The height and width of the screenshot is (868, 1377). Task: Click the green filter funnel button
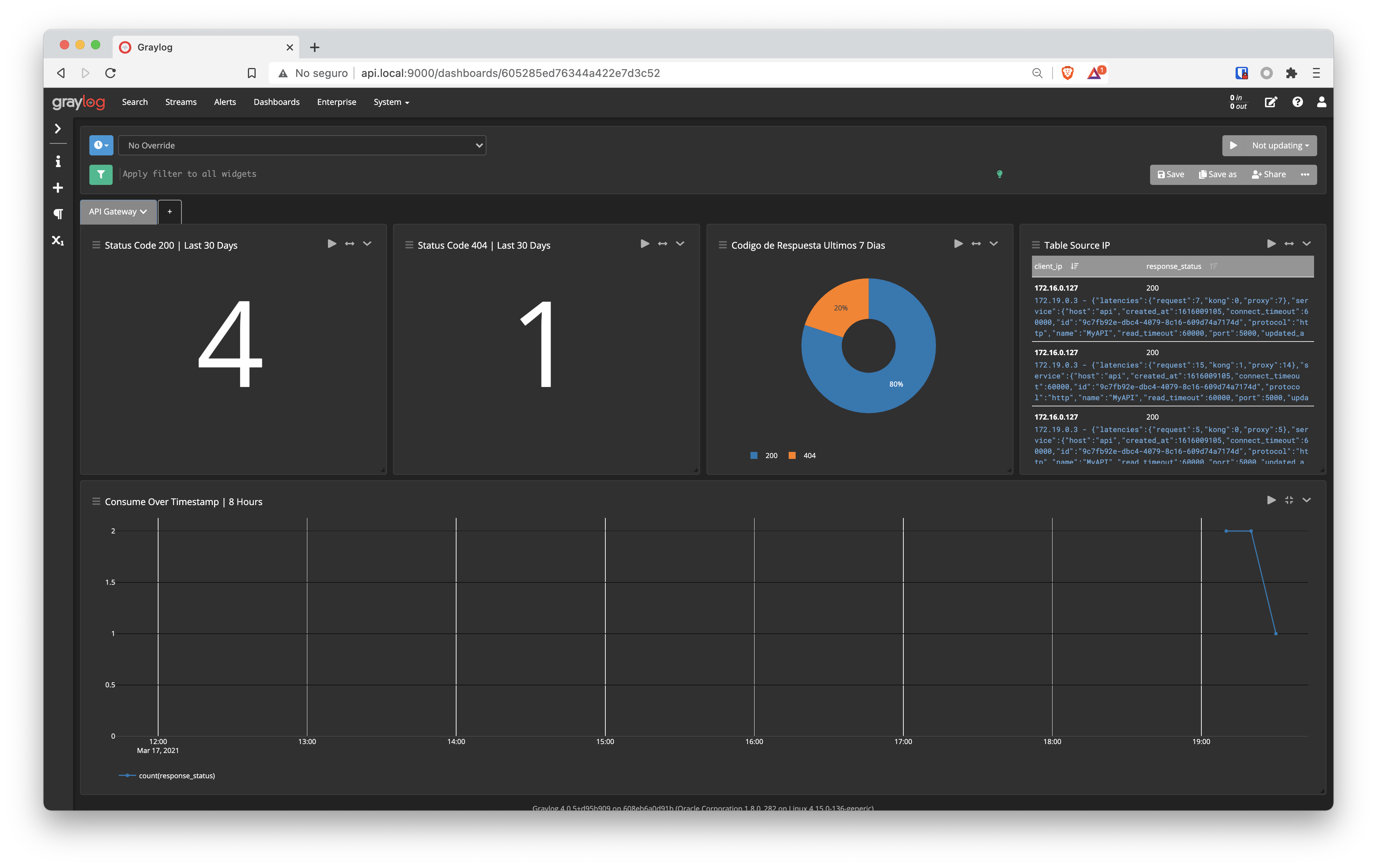pyautogui.click(x=101, y=174)
